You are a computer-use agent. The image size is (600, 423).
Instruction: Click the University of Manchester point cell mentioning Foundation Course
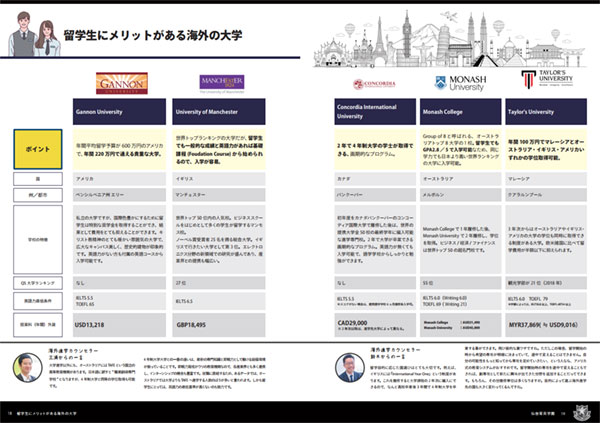[218, 149]
